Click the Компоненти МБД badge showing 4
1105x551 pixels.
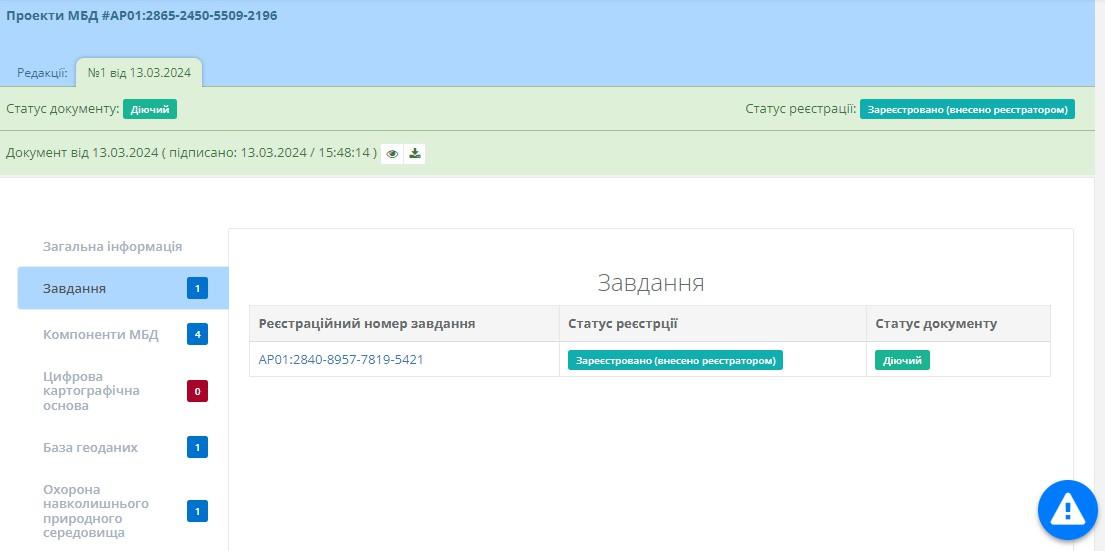pyautogui.click(x=197, y=334)
